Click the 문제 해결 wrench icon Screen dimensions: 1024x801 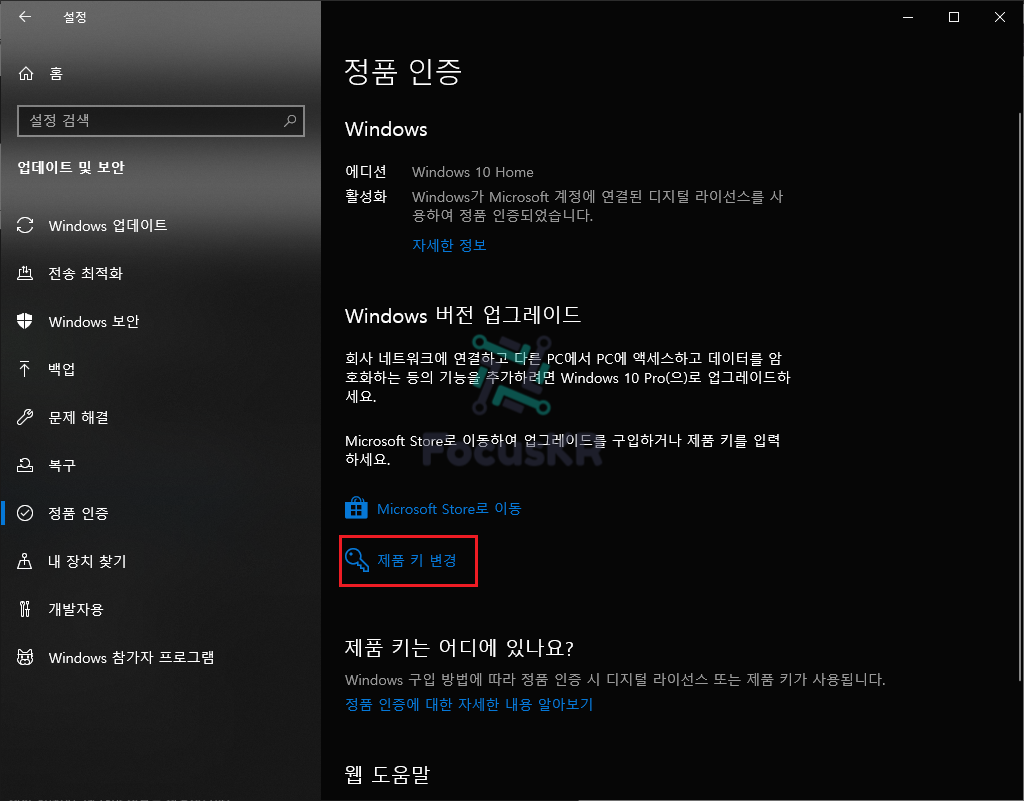[25, 417]
